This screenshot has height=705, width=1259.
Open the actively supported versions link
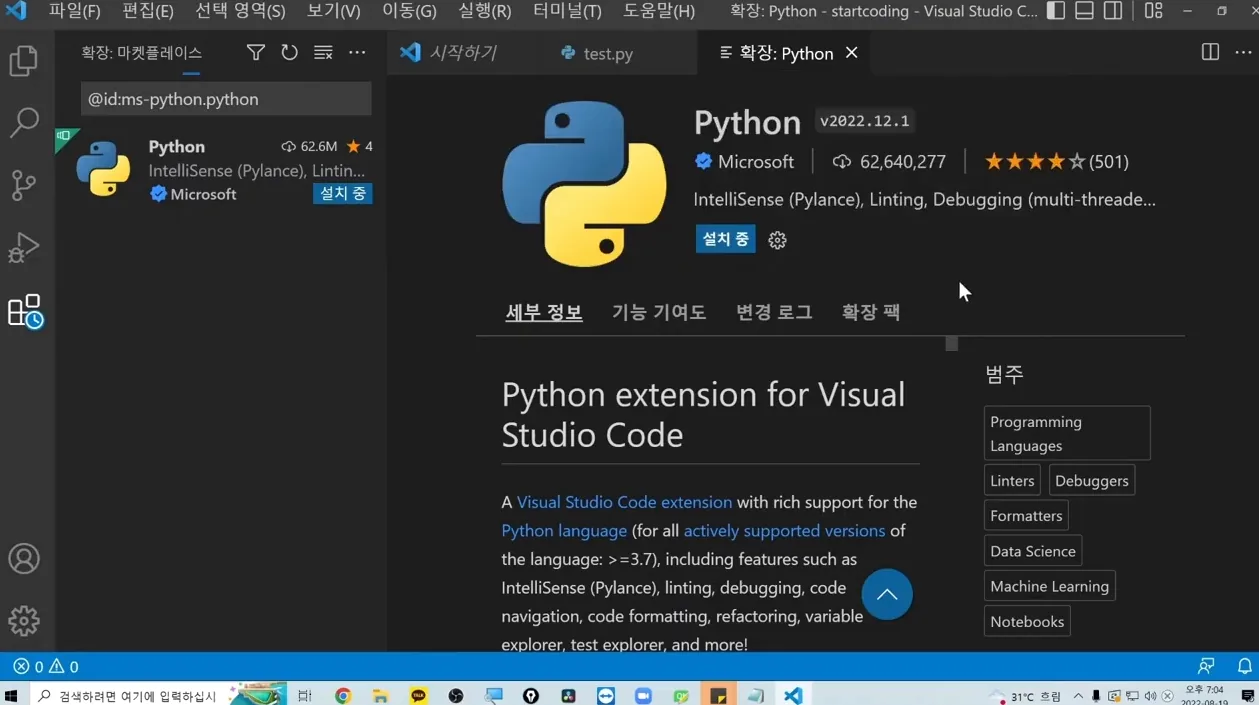[x=784, y=530]
